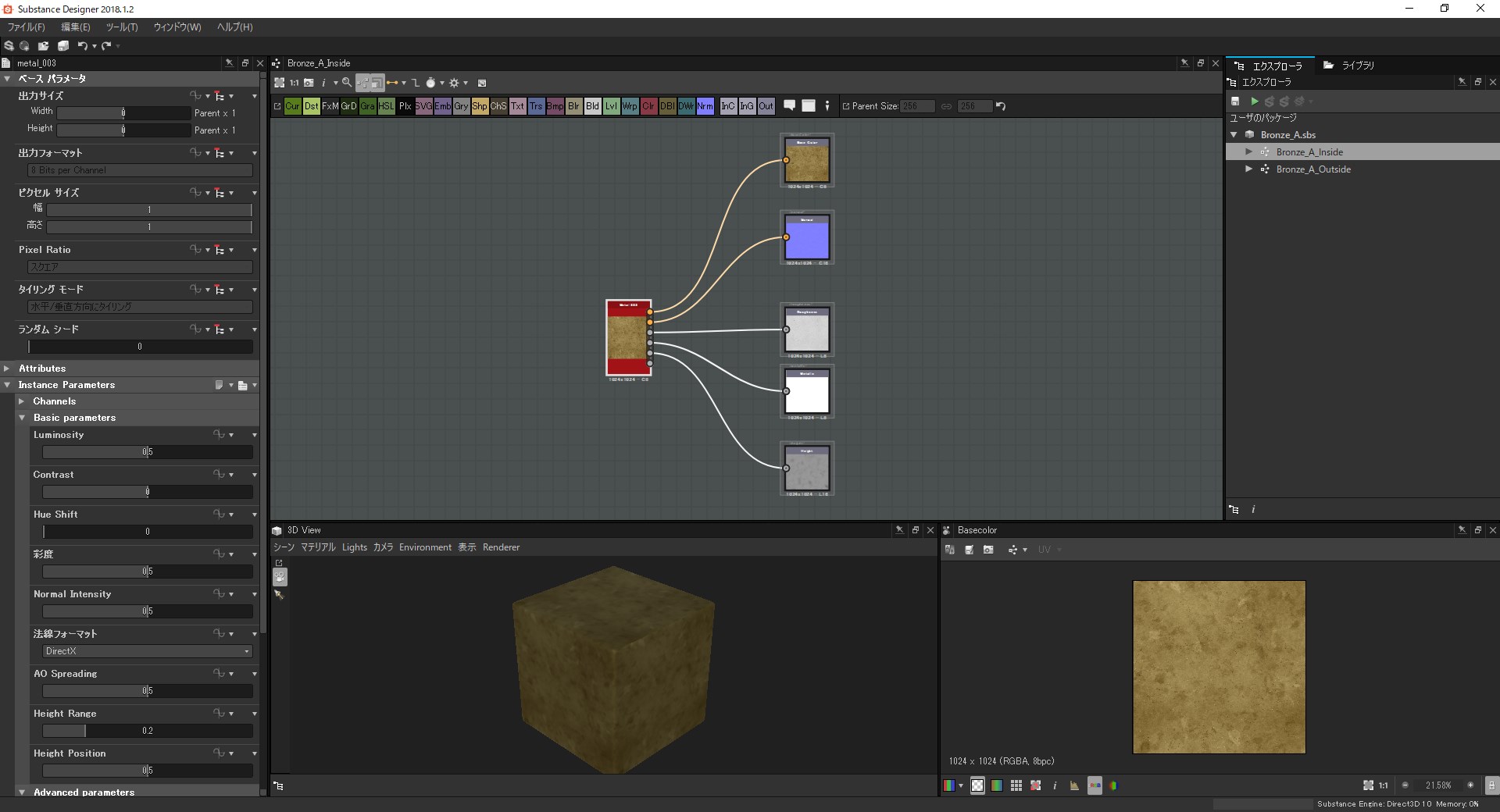Click the Luminosity slider
The width and height of the screenshot is (1500, 812).
148,452
